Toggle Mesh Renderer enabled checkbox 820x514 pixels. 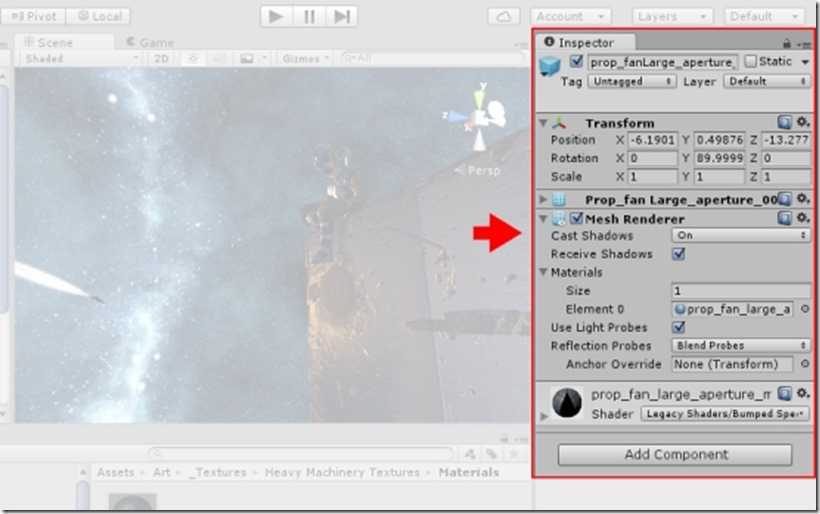click(x=576, y=218)
